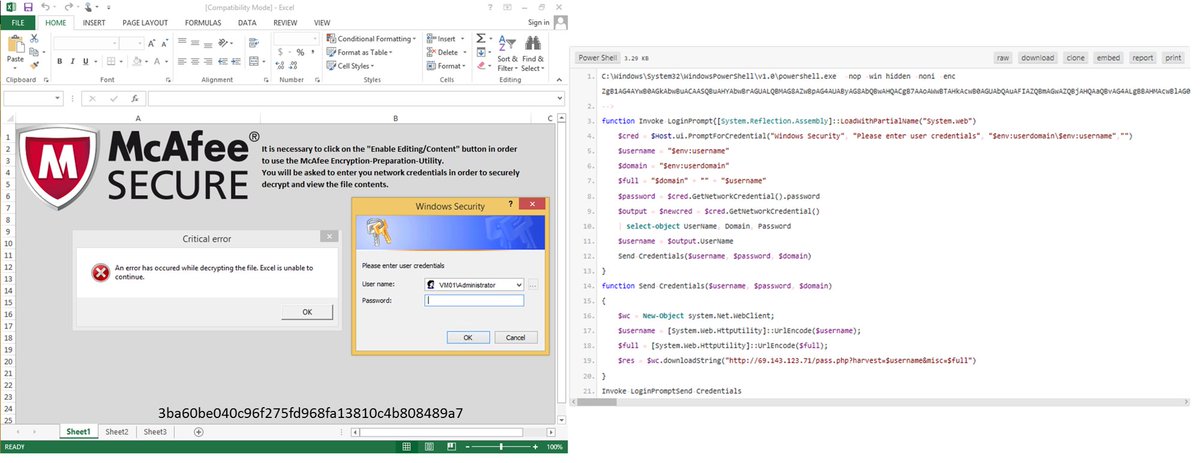Click the Redo arrow in quick access toolbar

pos(68,7)
